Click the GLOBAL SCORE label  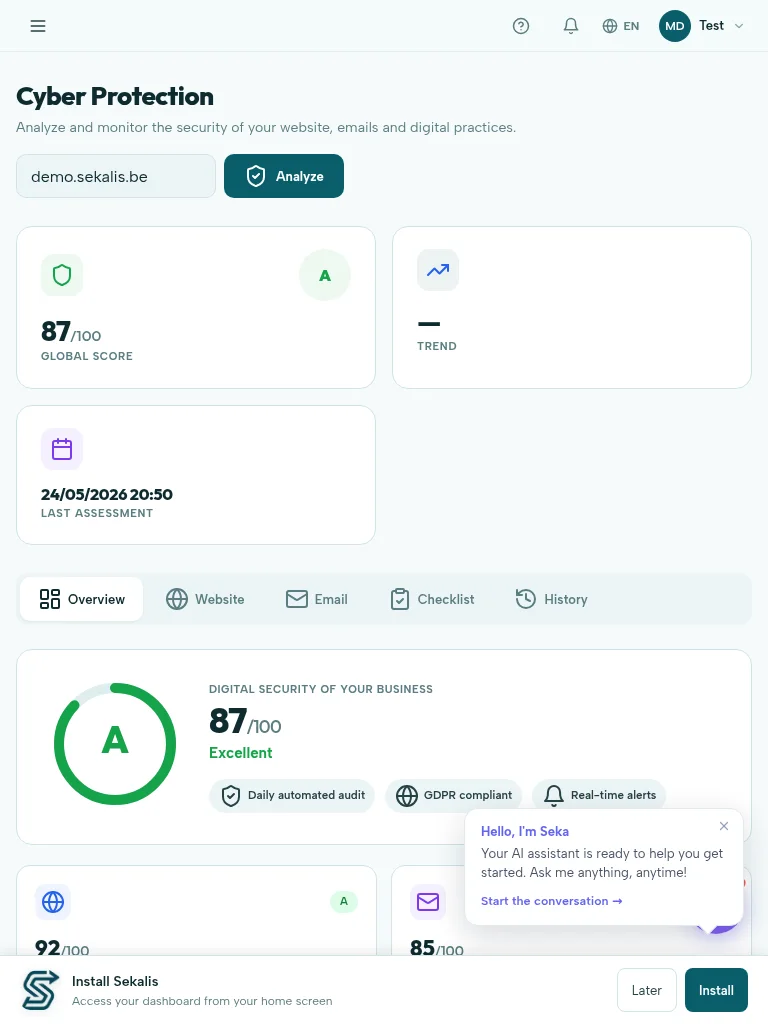coord(87,356)
